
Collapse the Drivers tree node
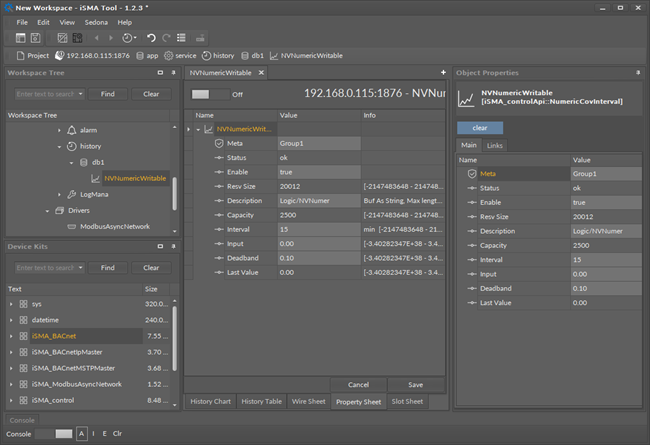click(47, 211)
